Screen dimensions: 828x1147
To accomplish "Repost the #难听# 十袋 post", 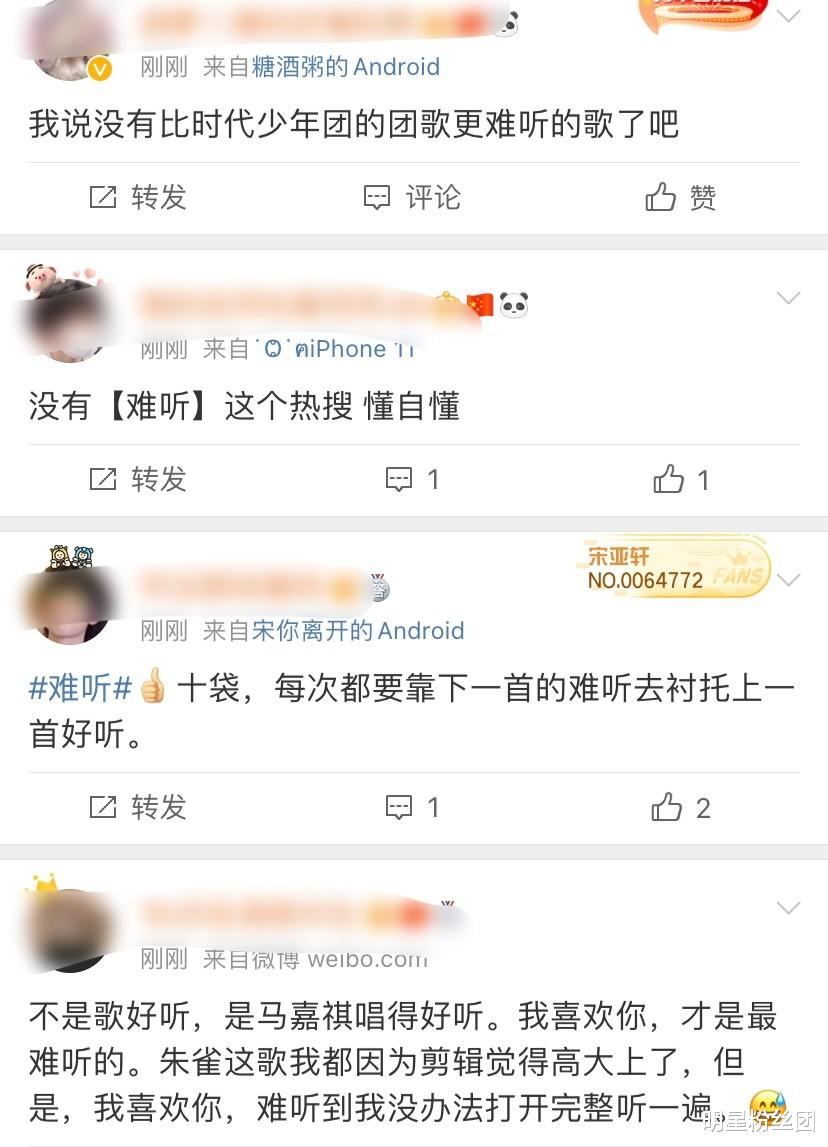I will pyautogui.click(x=138, y=808).
